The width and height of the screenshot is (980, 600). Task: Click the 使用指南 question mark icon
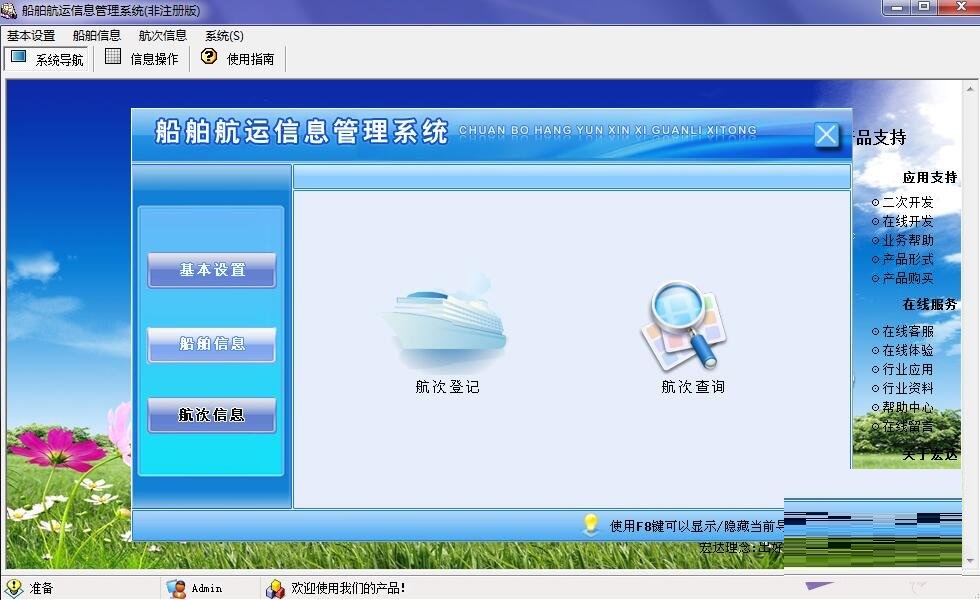[209, 56]
